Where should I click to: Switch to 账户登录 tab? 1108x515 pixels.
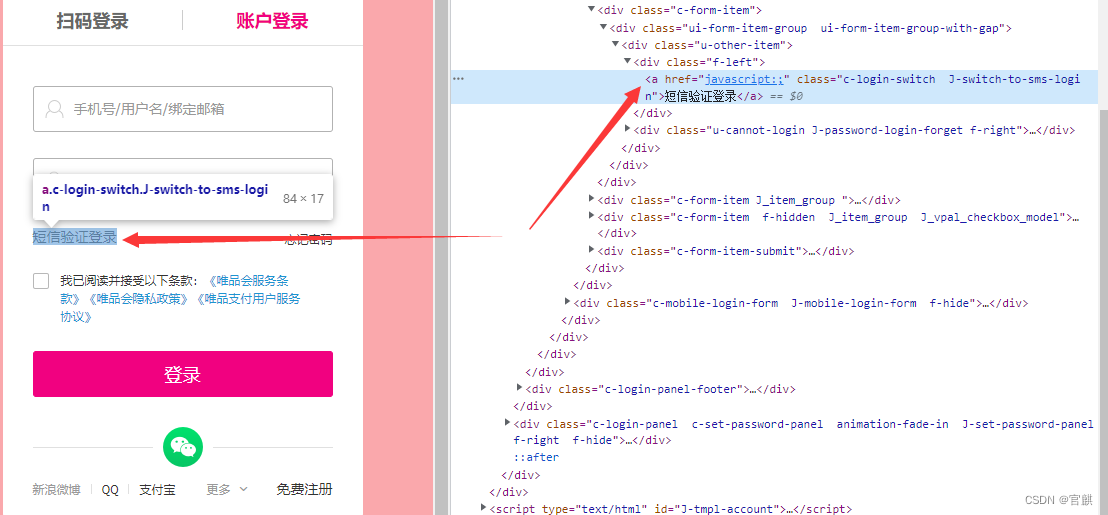click(273, 21)
